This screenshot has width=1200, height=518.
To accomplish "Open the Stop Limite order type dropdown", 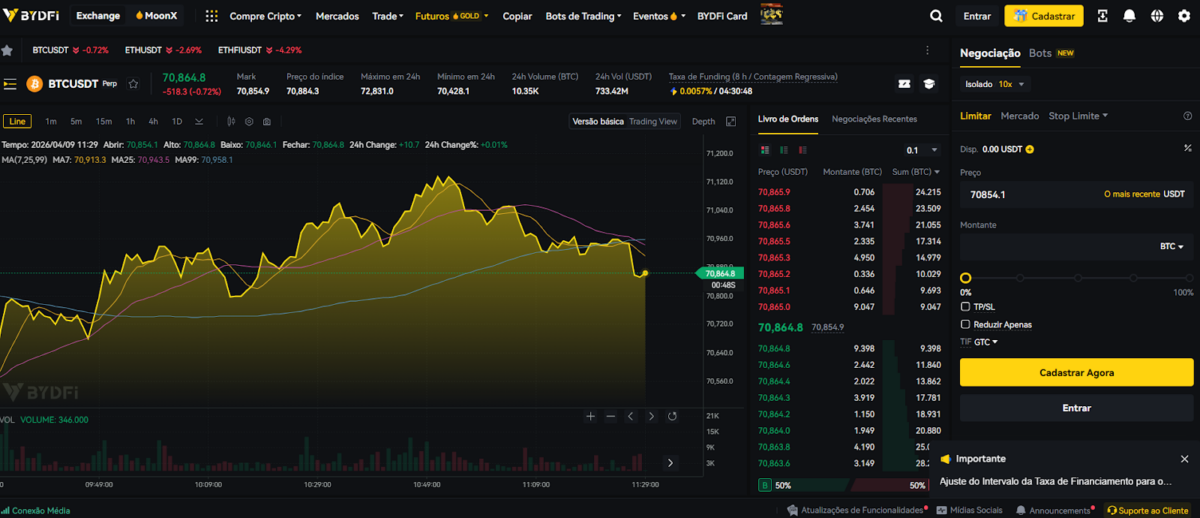I will (1078, 116).
